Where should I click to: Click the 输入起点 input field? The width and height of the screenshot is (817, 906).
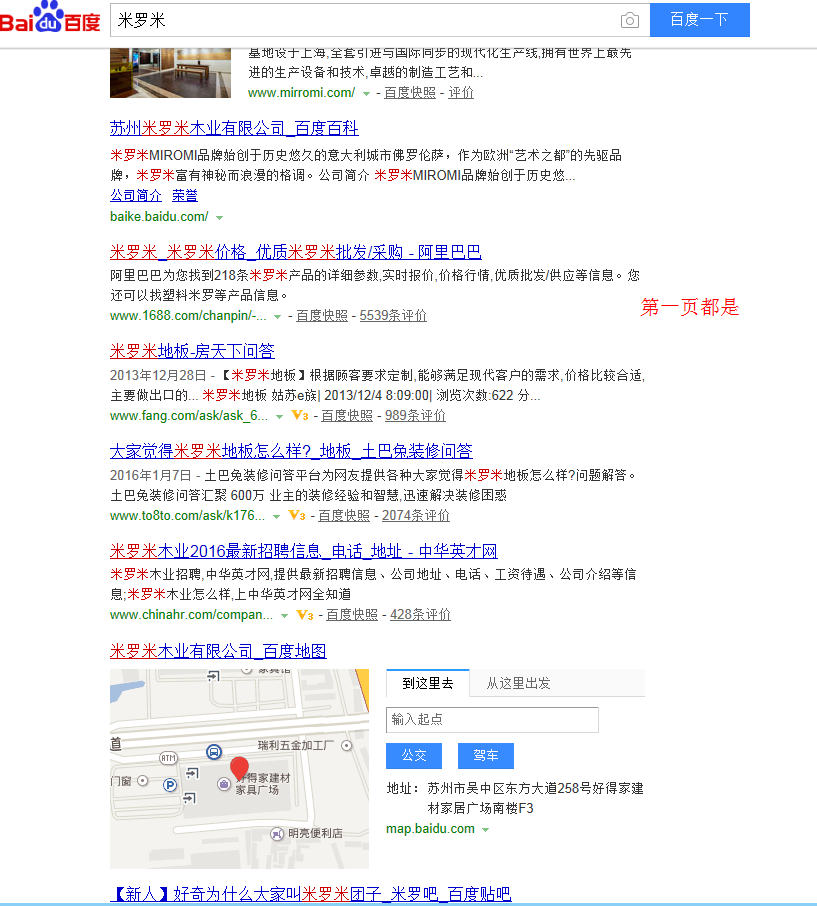tap(492, 720)
